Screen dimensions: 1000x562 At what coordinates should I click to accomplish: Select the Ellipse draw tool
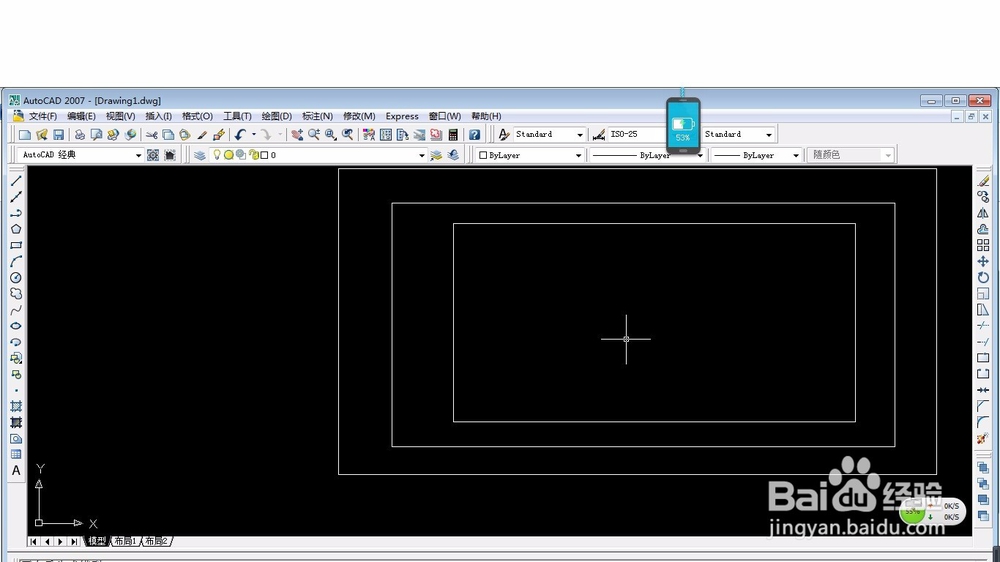click(16, 326)
